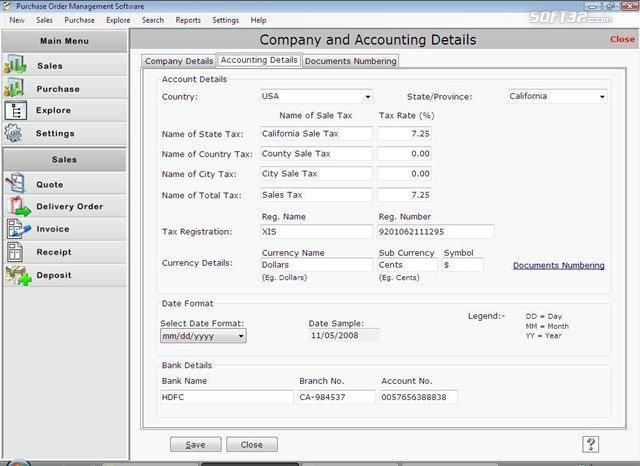This screenshot has height=466, width=640.
Task: Click the County Sale Tax name field
Action: tap(316, 154)
